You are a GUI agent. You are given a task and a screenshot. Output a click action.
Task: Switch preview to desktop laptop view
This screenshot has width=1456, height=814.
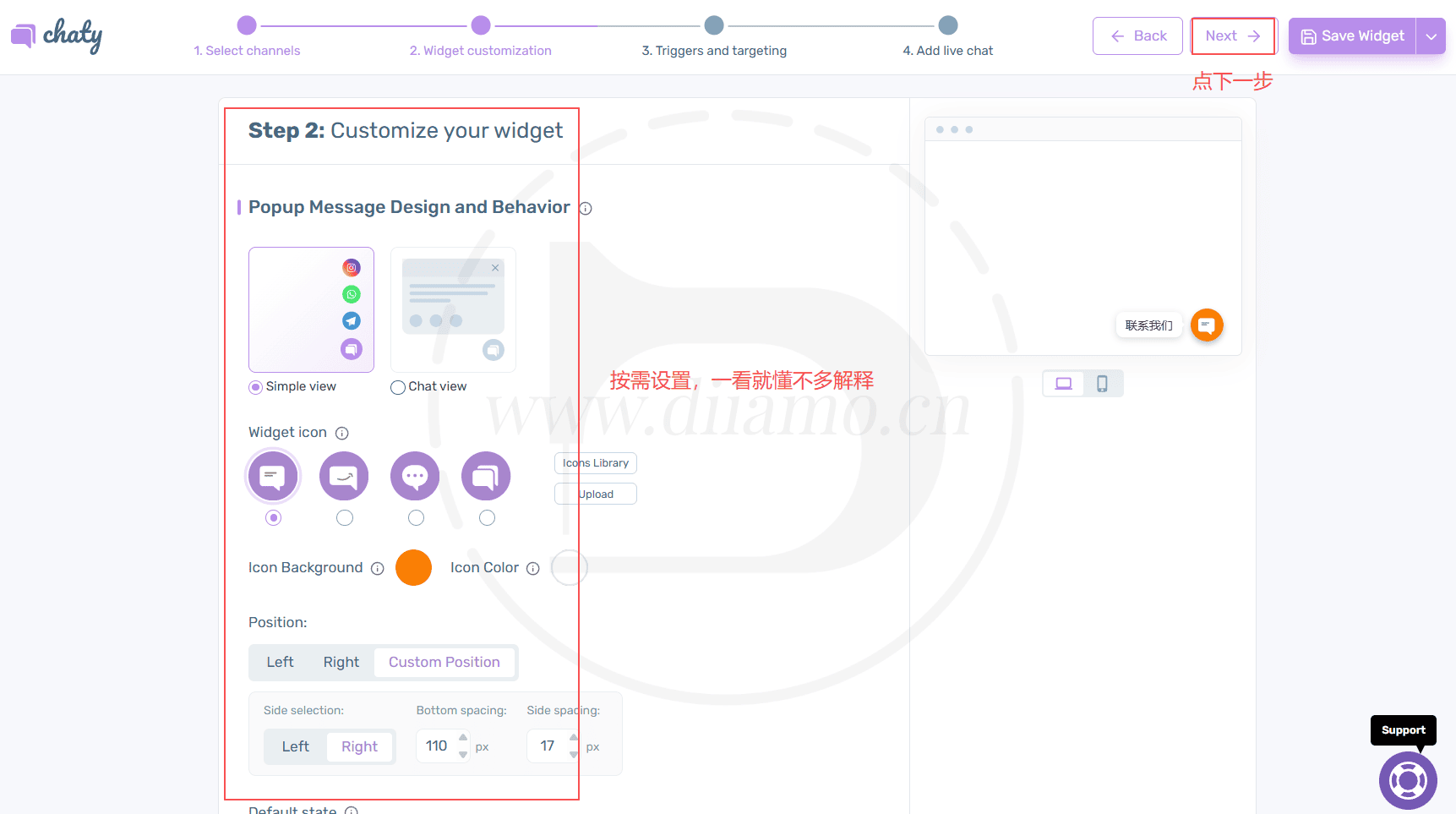1064,384
